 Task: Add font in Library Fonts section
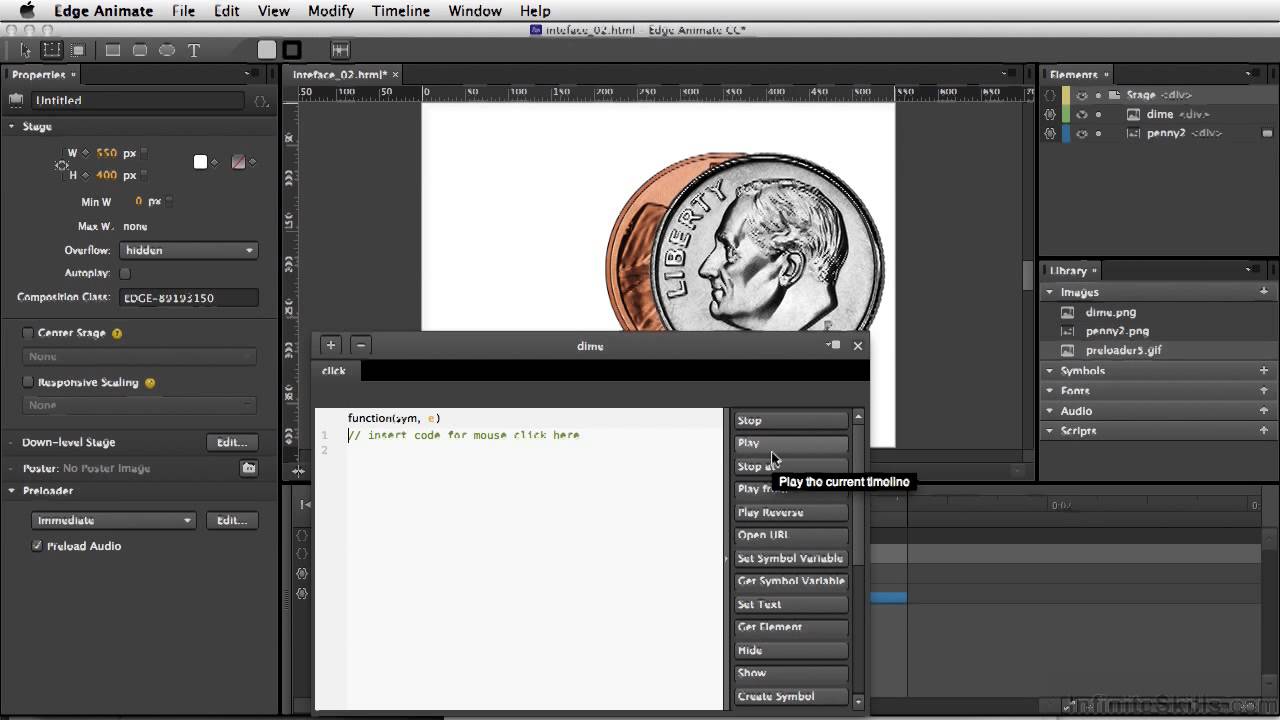coord(1264,391)
